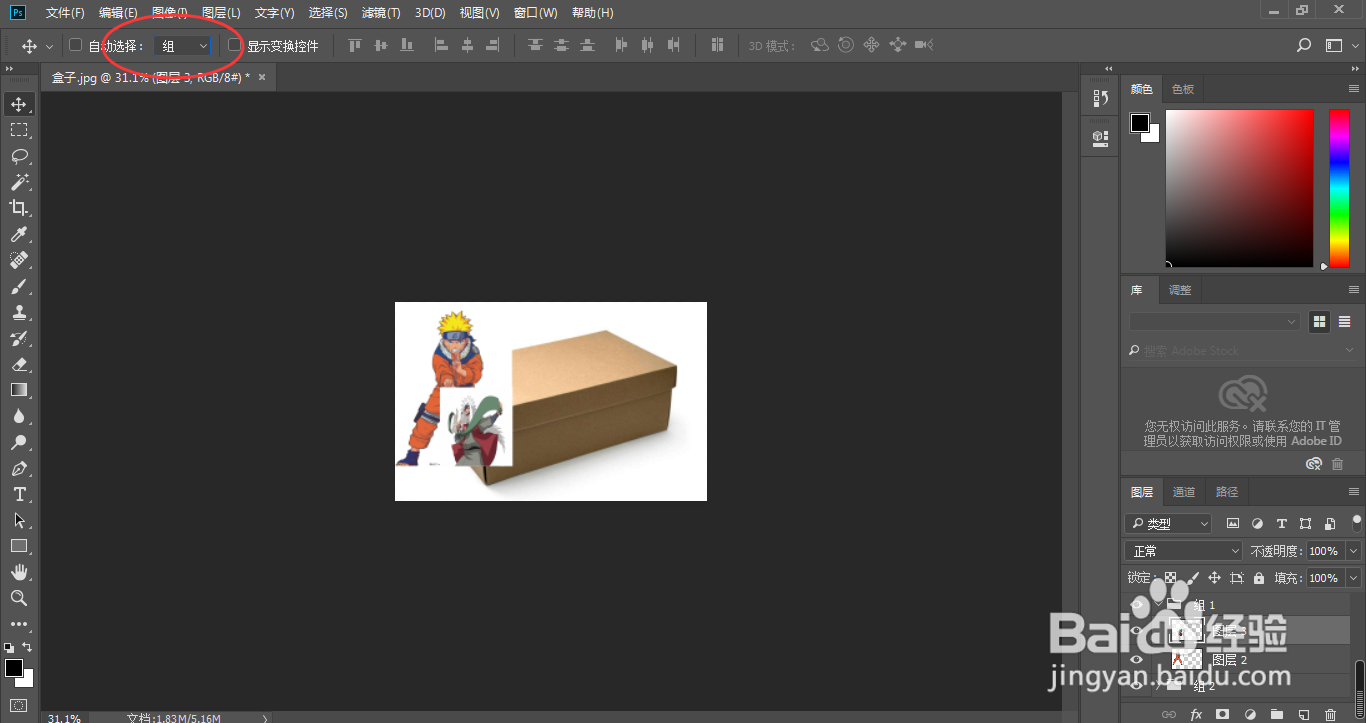Add a layer mask icon
This screenshot has height=723, width=1366.
[x=1222, y=714]
